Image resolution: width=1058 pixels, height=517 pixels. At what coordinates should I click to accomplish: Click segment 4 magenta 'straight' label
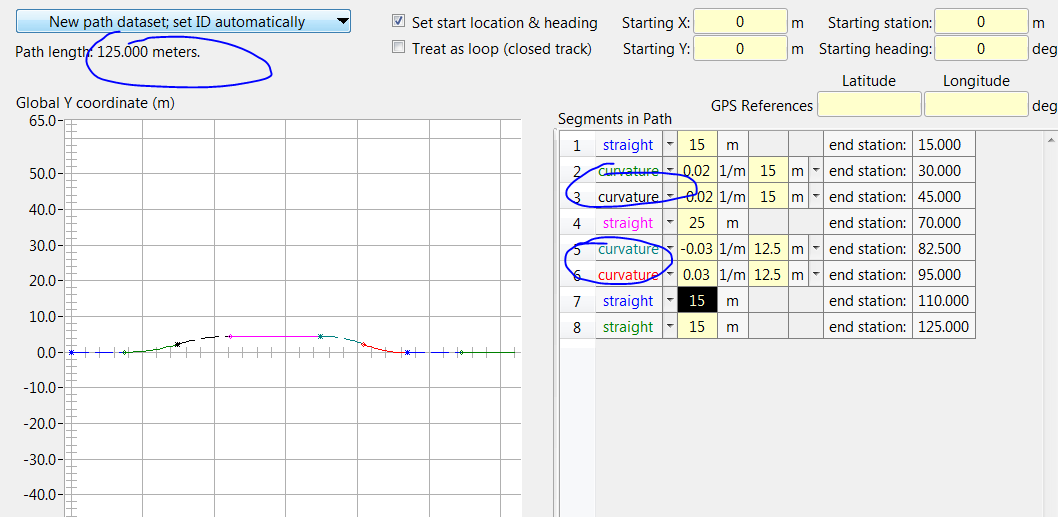point(628,223)
